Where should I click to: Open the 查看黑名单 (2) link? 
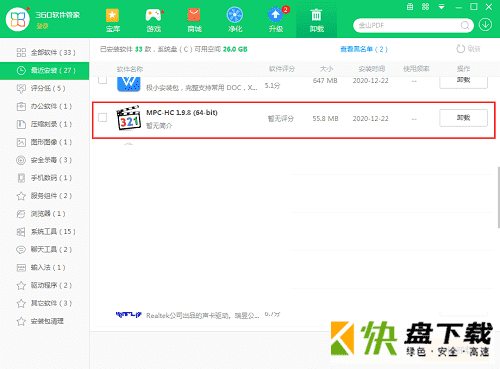pos(364,49)
